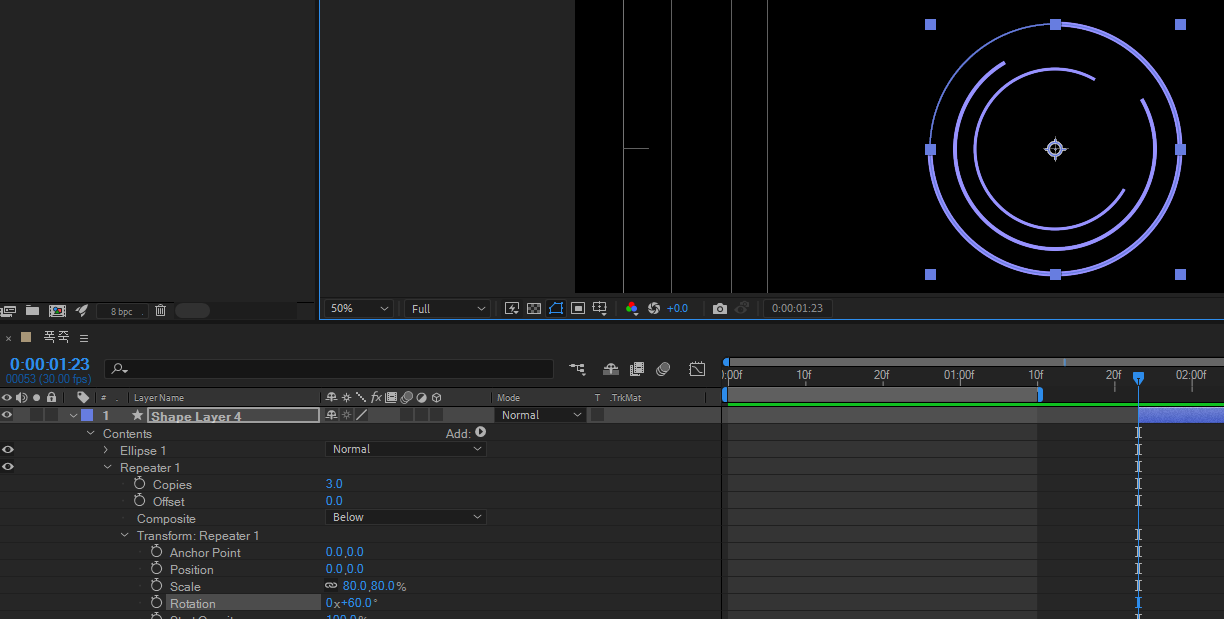This screenshot has height=619, width=1224.
Task: Click the +0.0 exposure value
Action: 678,309
